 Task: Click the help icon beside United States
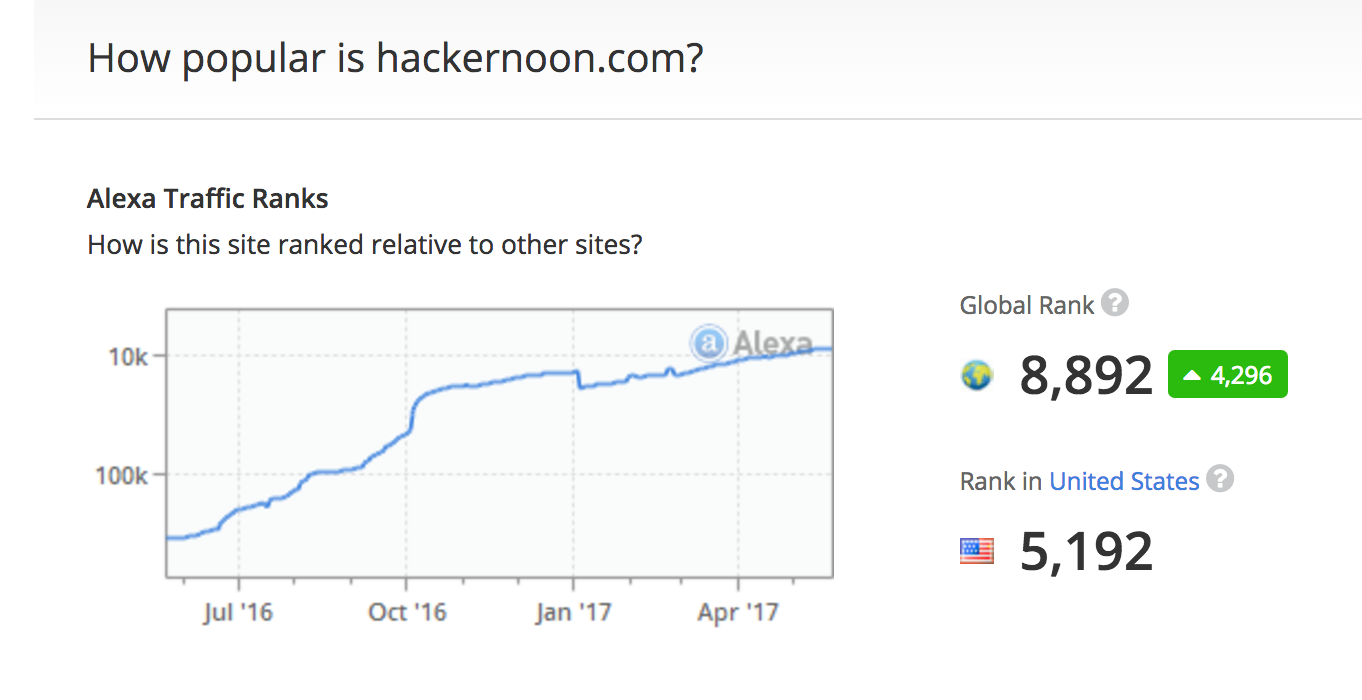tap(1220, 479)
